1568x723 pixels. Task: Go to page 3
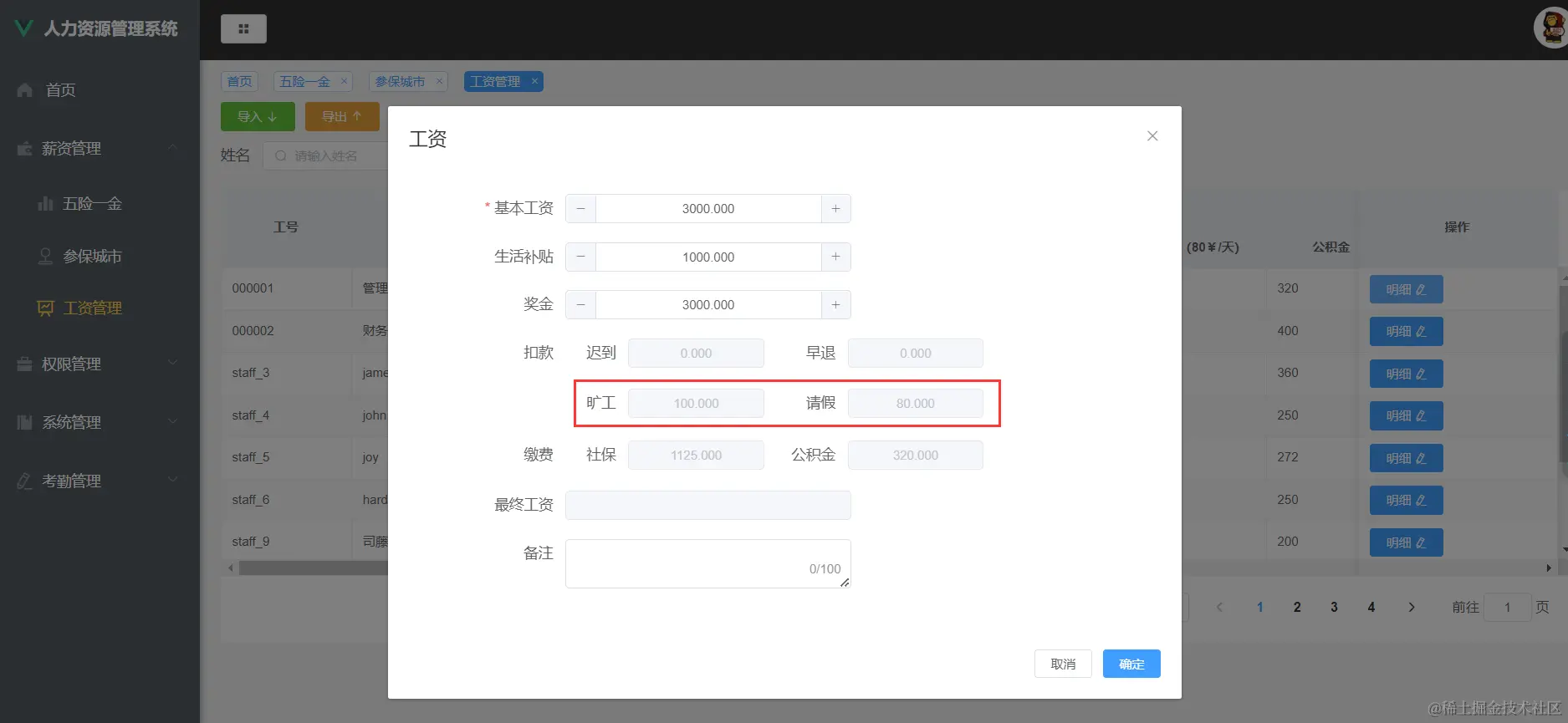[1334, 608]
